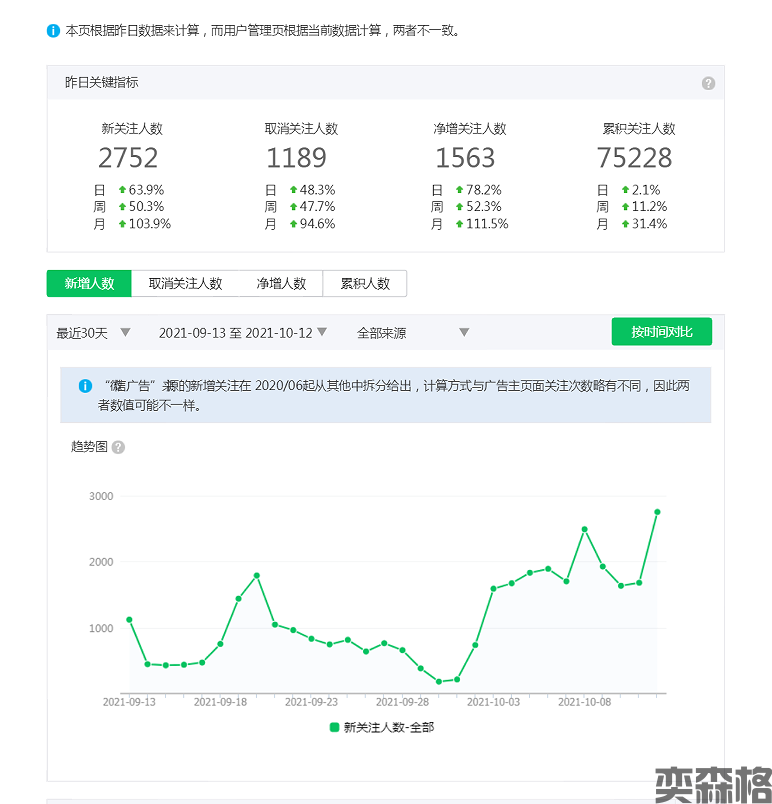Image resolution: width=772 pixels, height=804 pixels.
Task: Click the green arrow next to 63.9%
Action: 122,190
